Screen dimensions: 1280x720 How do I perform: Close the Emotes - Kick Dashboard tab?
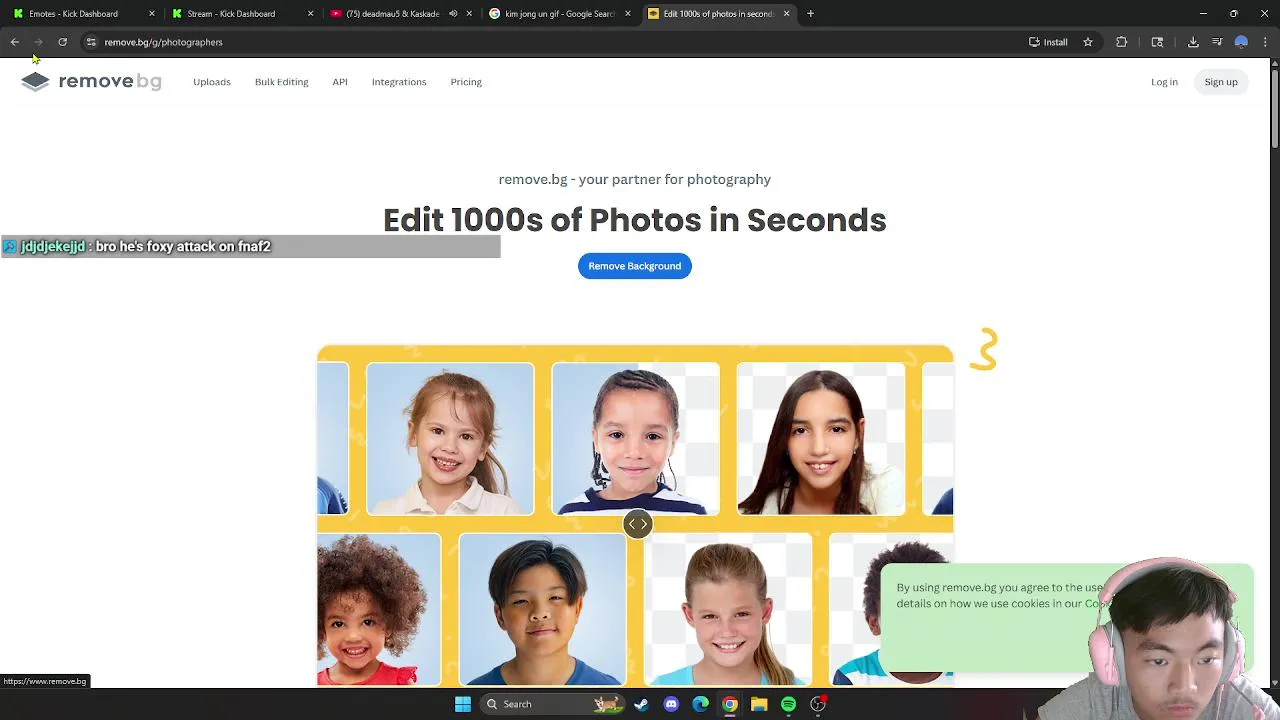(152, 14)
